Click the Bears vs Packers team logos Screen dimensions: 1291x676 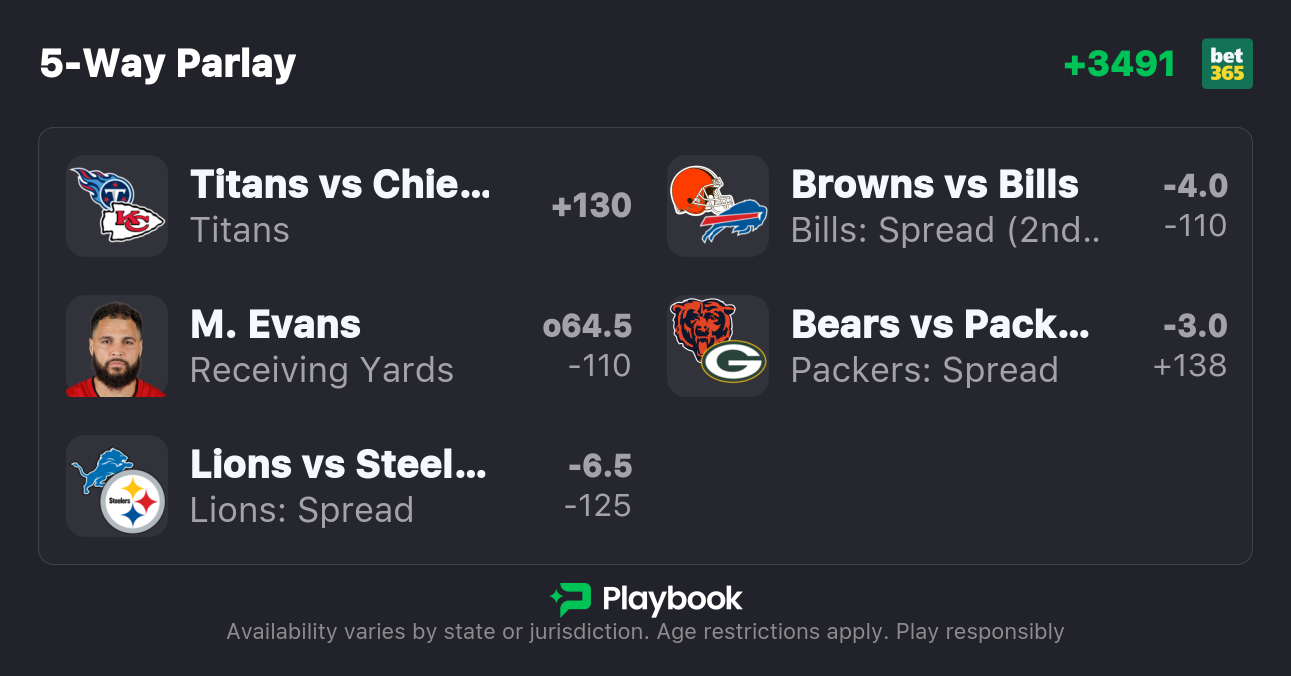718,346
